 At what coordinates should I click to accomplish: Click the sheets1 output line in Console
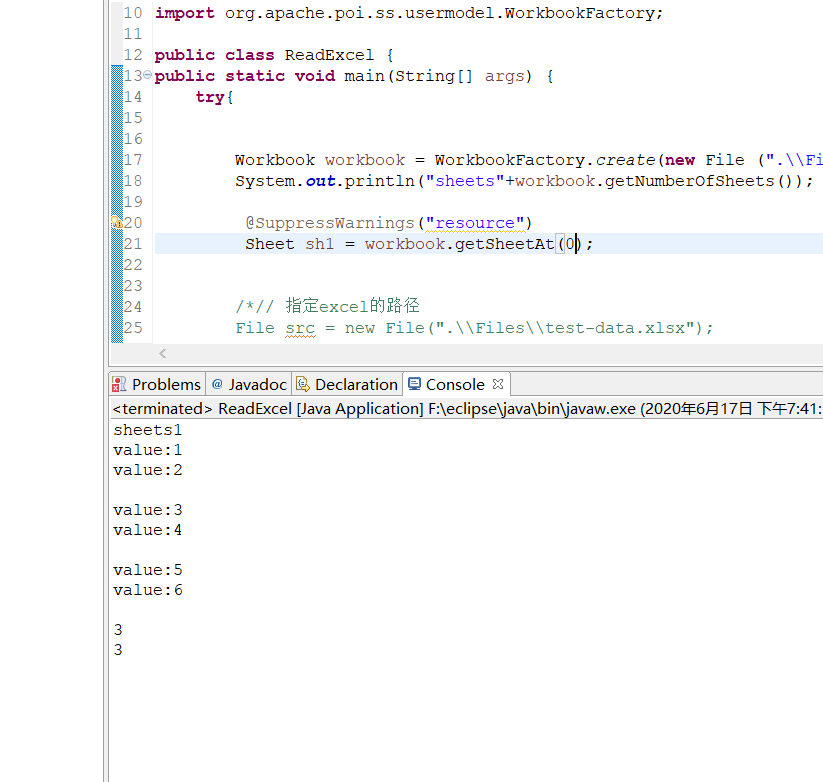pyautogui.click(x=146, y=429)
